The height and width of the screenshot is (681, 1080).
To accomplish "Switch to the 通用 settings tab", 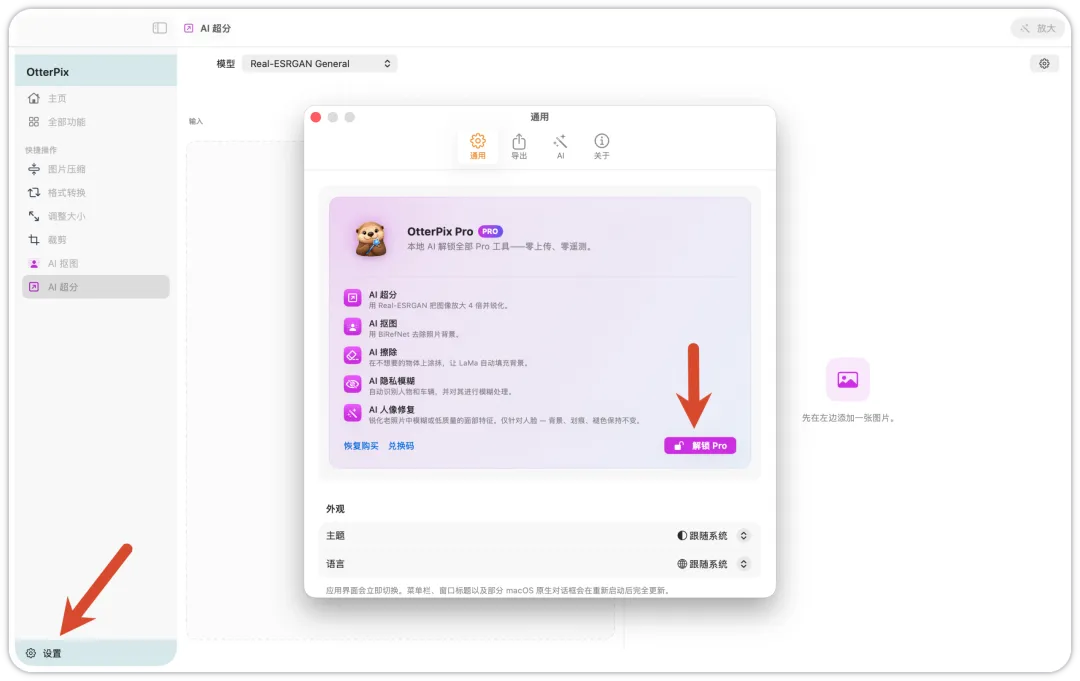I will click(x=477, y=147).
